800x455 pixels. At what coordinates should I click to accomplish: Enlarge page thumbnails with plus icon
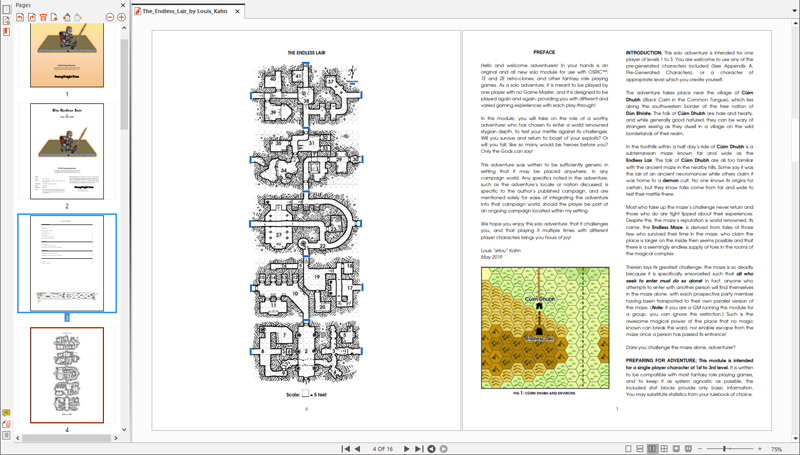122,17
